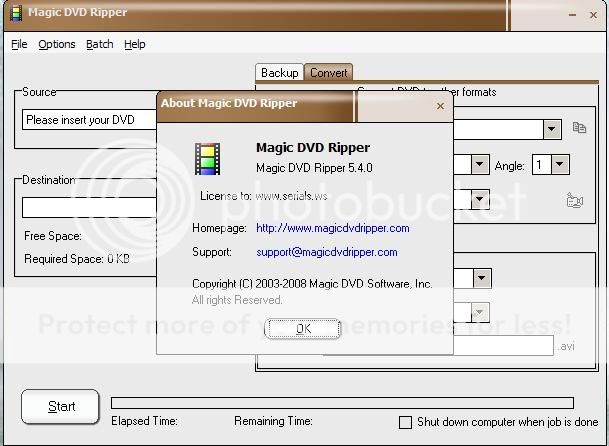Open the dropdown beside the camcorder icon
This screenshot has width=609, height=446.
click(479, 200)
